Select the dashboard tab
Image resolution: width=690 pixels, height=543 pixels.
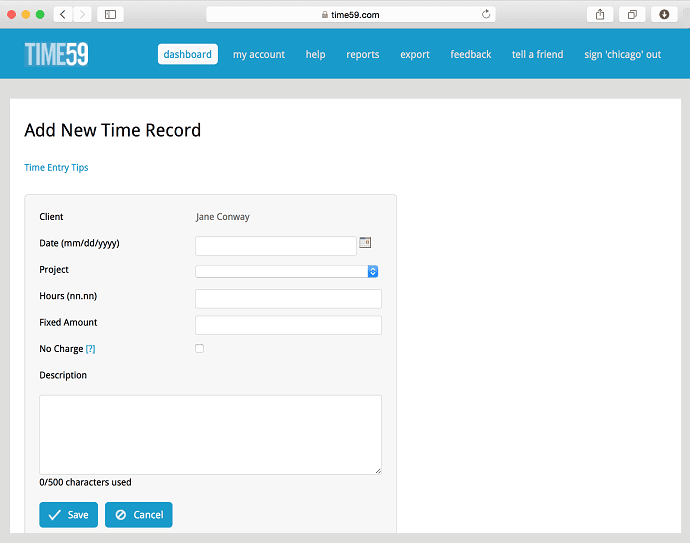click(188, 54)
